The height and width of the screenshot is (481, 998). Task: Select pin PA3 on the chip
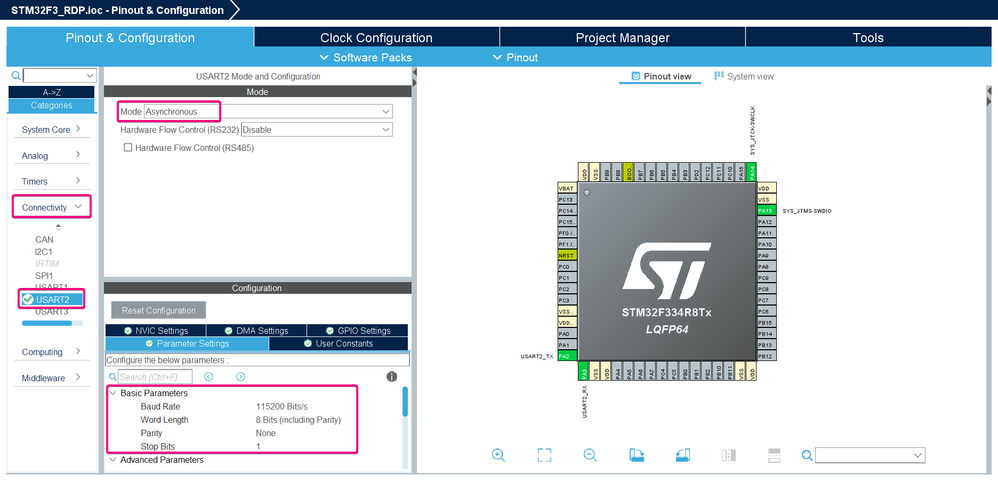pos(584,371)
